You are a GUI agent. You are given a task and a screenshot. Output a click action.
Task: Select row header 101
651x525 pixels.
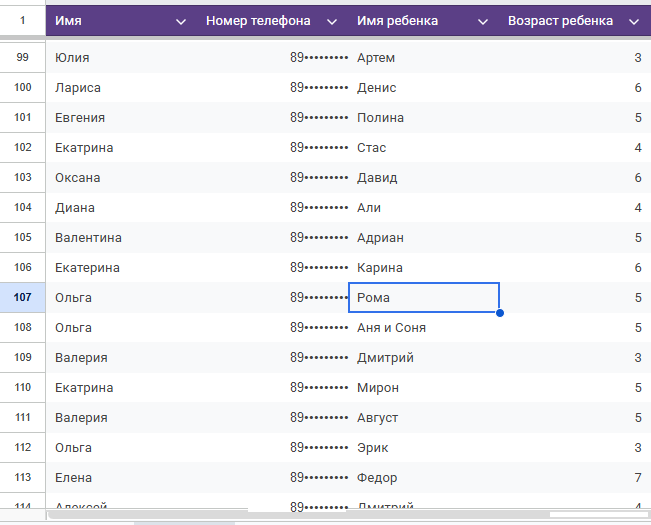(x=22, y=117)
